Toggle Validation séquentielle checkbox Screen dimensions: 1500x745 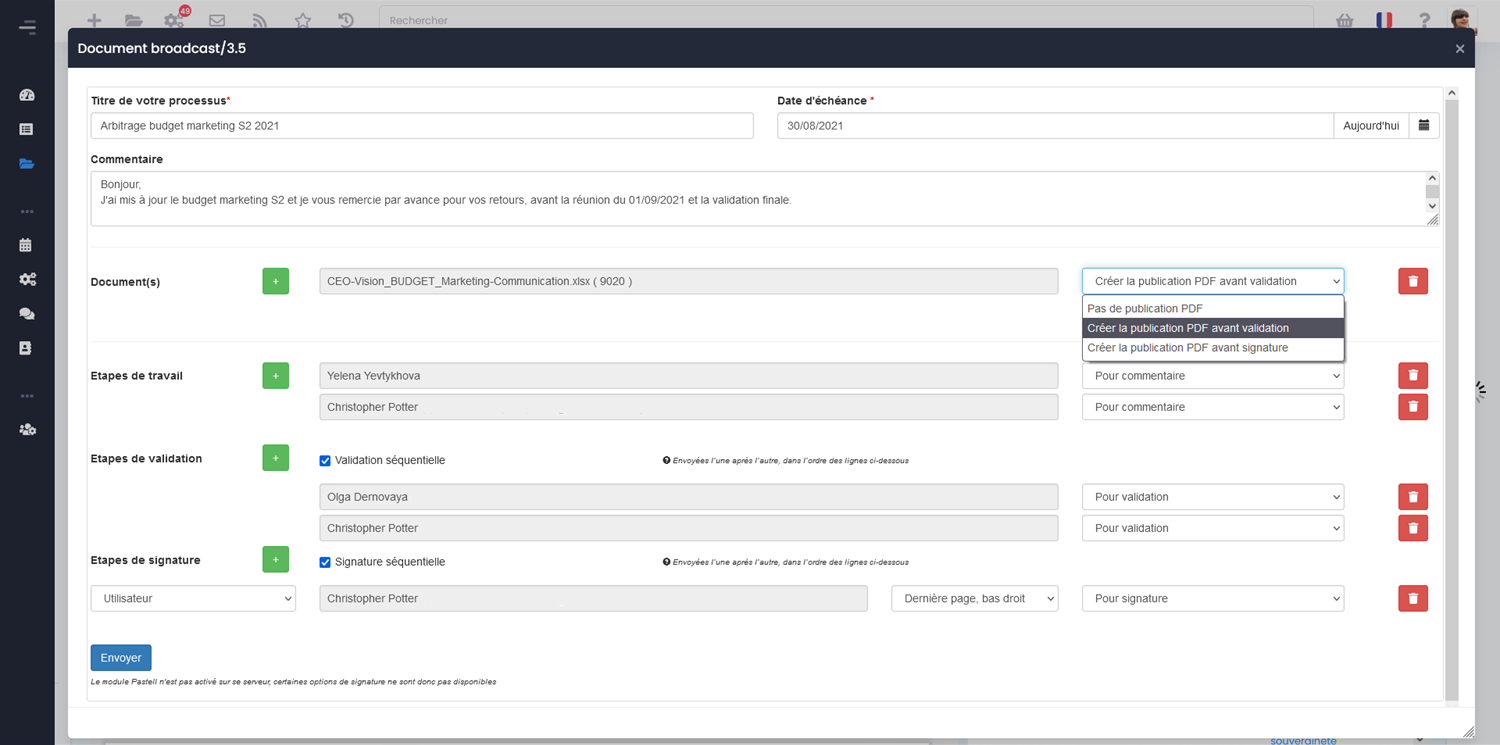[x=325, y=461]
